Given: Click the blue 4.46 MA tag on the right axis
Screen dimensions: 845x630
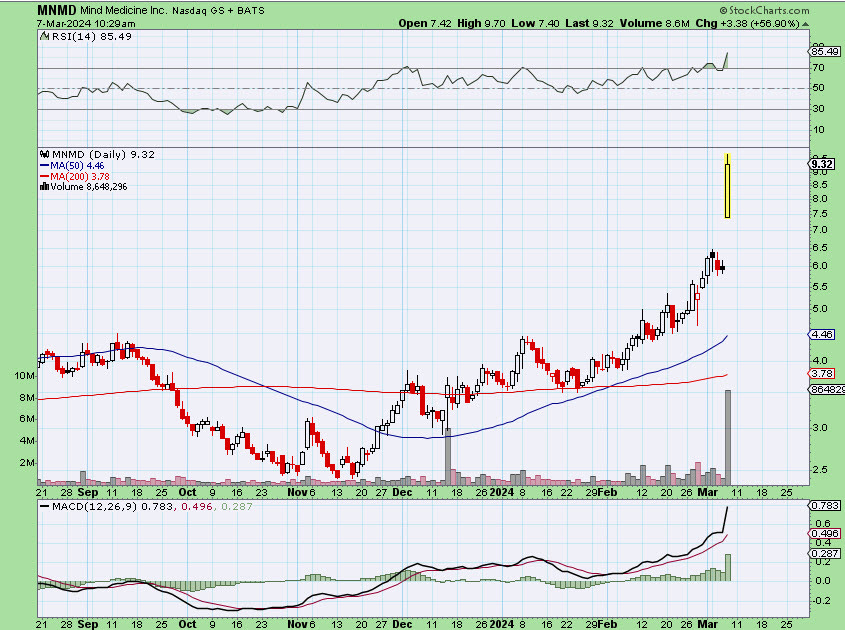Looking at the screenshot, I should coord(822,335).
